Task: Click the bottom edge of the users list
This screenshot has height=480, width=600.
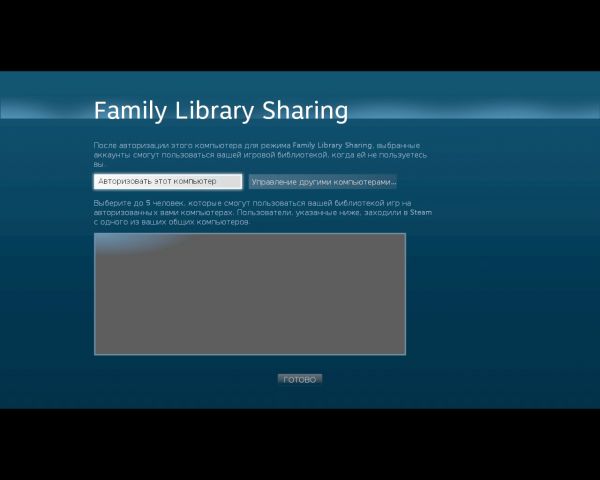Action: (250, 353)
